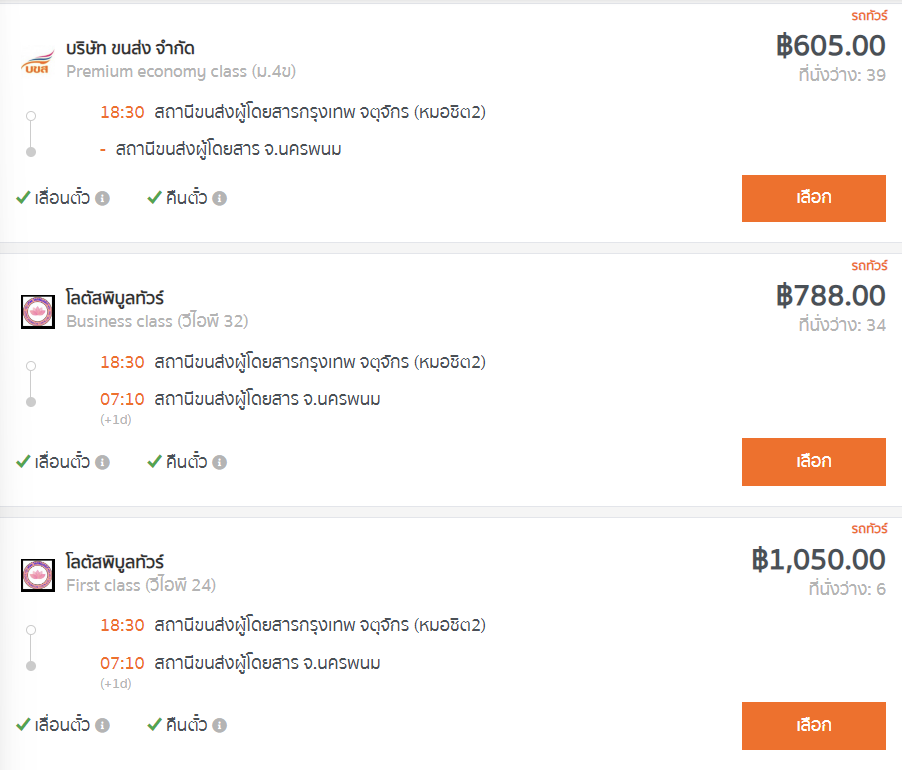902x770 pixels.
Task: Click บริษัท ขนส่ง จำกัด operator name
Action: tap(130, 48)
